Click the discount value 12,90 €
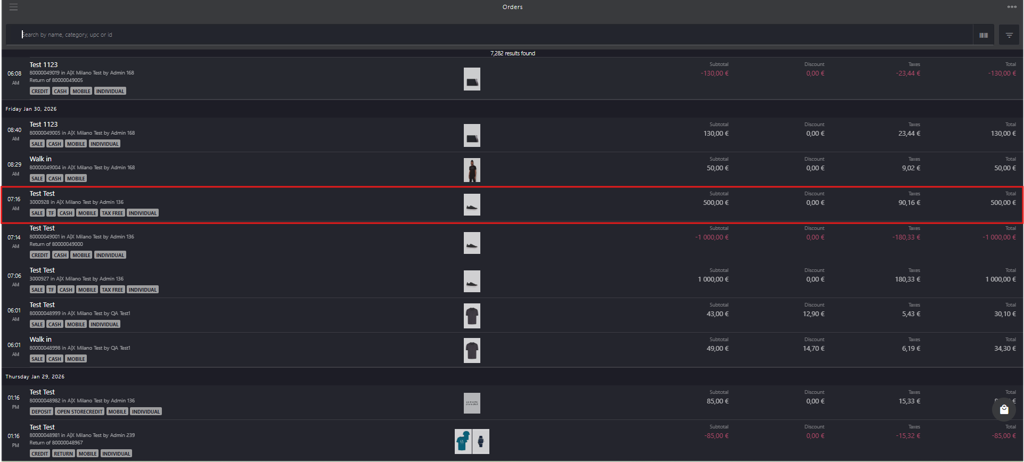The image size is (1024, 462). (x=814, y=314)
